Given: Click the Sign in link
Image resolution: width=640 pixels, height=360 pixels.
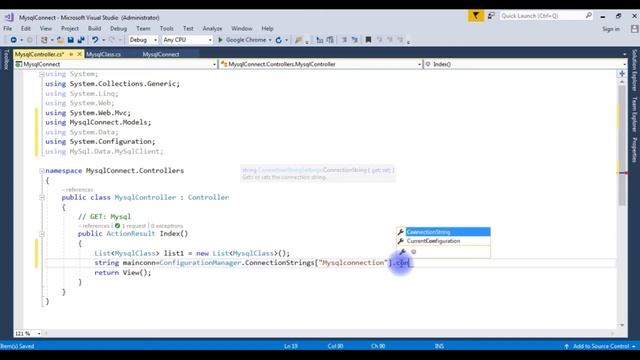Looking at the screenshot, I should pos(611,29).
